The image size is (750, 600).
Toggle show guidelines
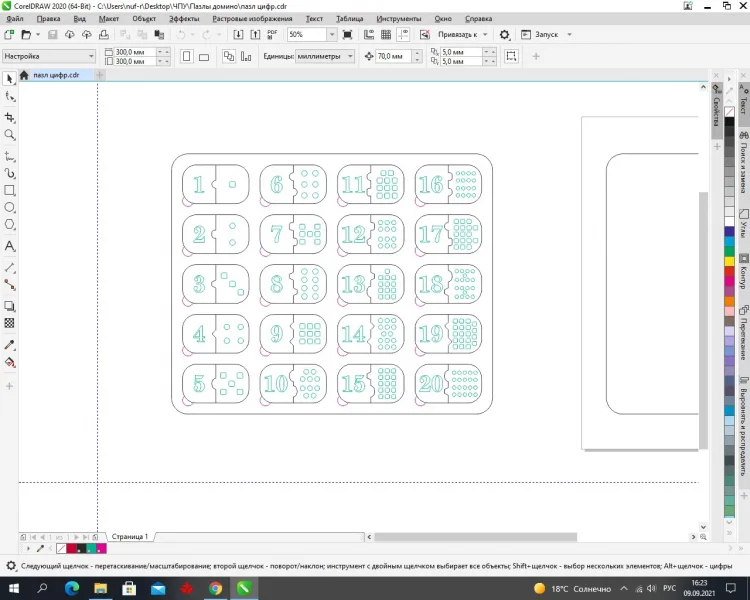tap(403, 34)
